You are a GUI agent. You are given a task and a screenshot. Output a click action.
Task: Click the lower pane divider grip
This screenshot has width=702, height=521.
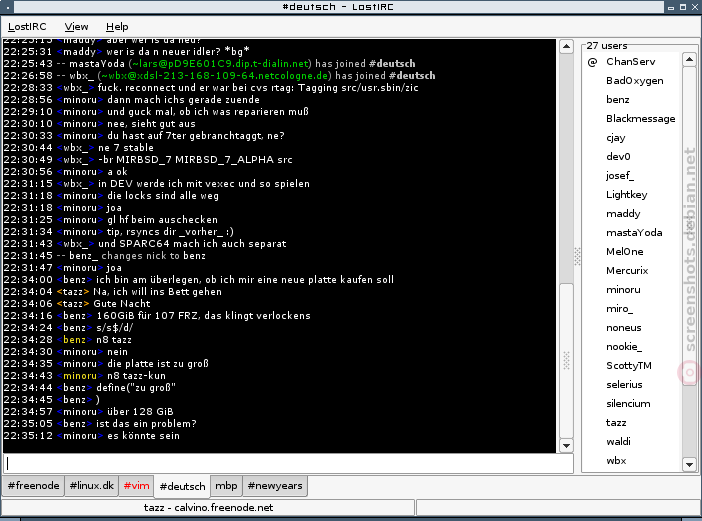click(566, 360)
